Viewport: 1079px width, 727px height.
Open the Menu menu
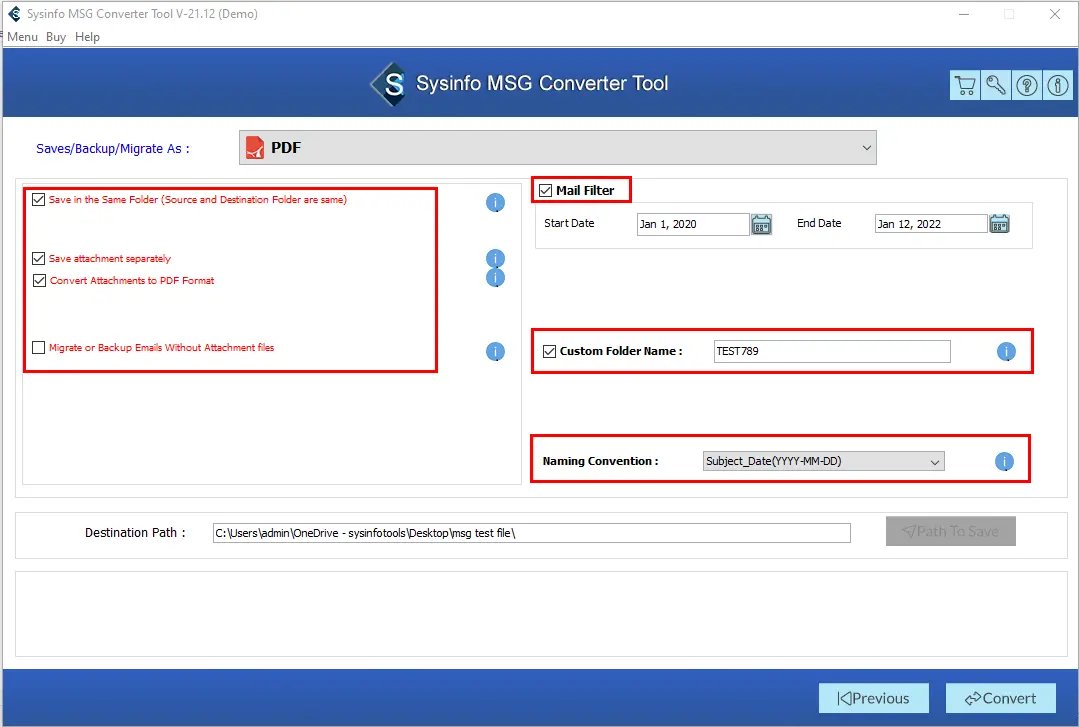pyautogui.click(x=22, y=37)
